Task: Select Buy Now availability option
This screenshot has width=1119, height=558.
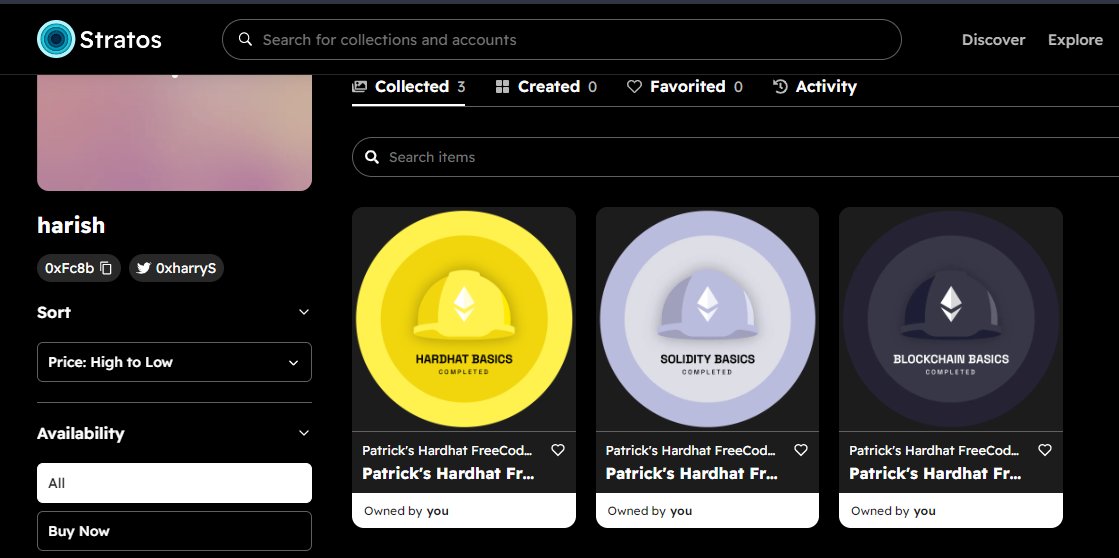Action: coord(174,531)
